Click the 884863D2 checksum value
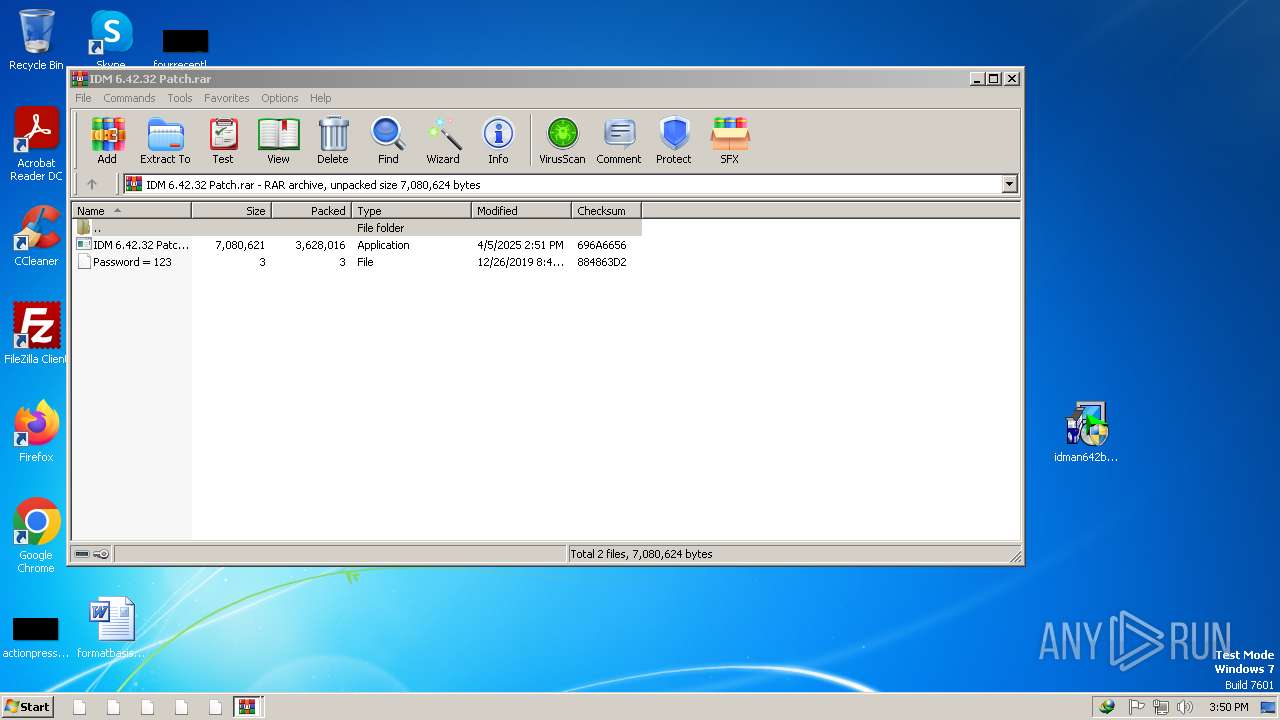1280x720 pixels. pyautogui.click(x=601, y=262)
